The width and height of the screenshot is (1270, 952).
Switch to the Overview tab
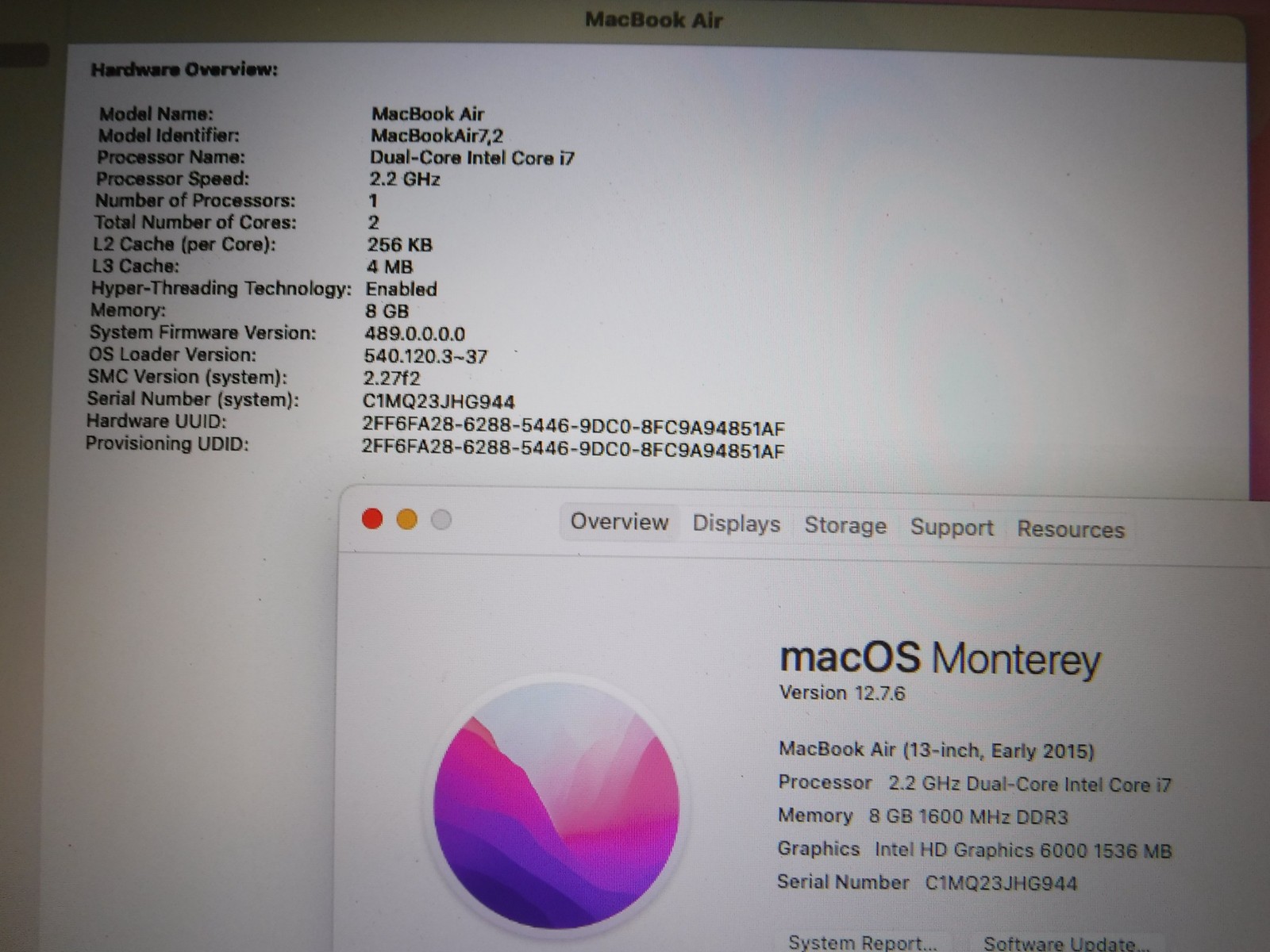click(x=619, y=522)
